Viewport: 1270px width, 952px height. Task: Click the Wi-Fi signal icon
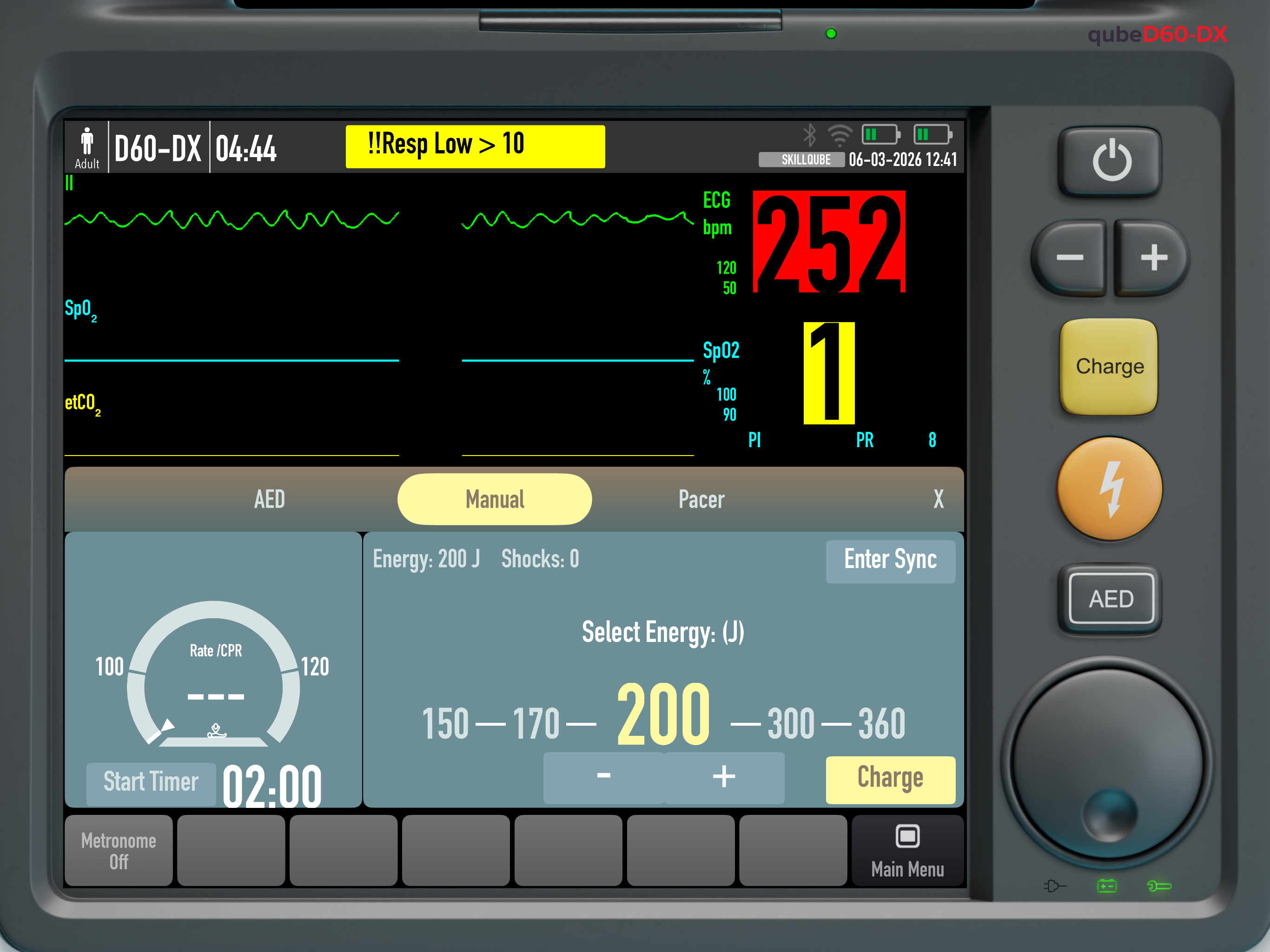(840, 136)
